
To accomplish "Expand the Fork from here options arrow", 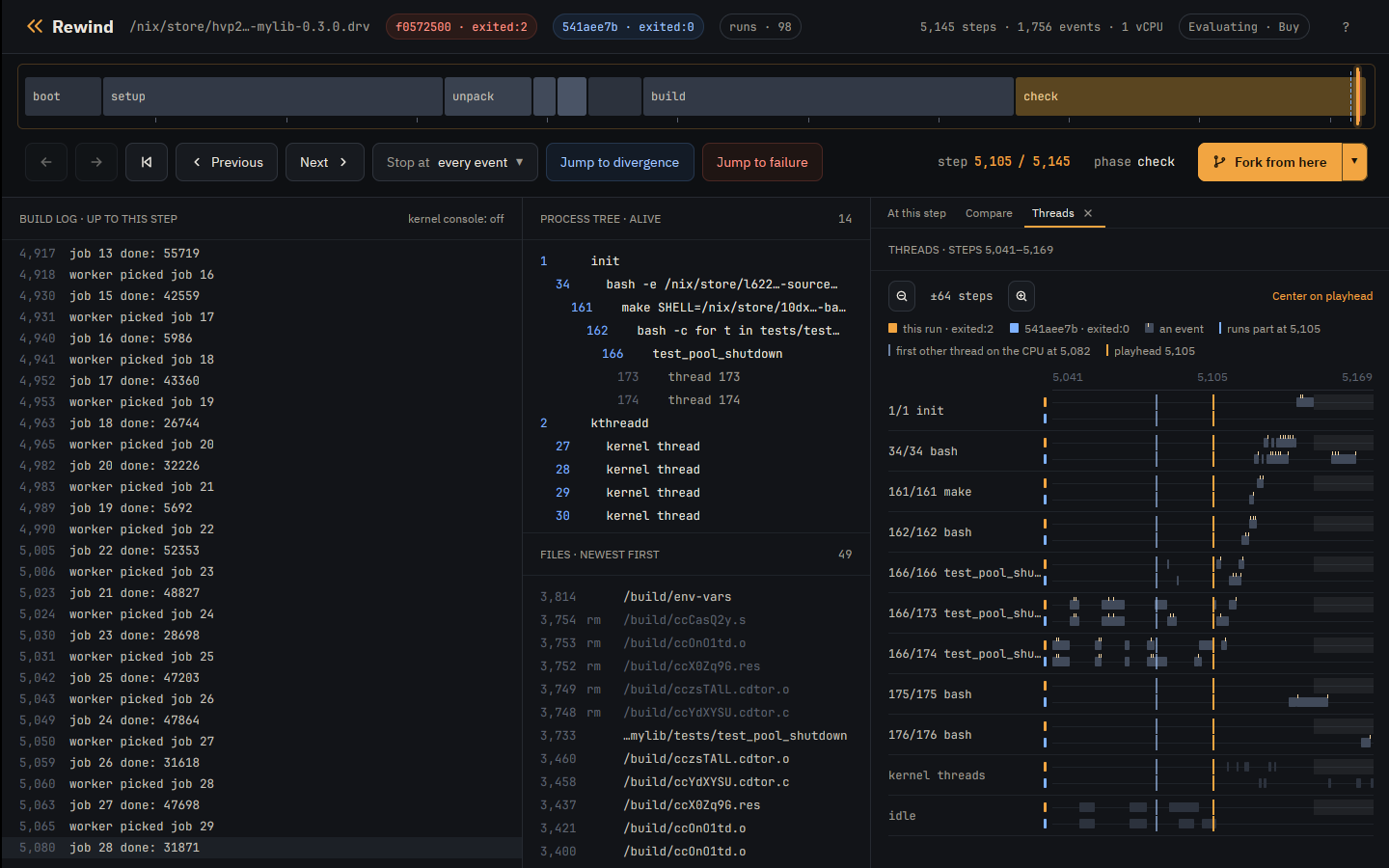I will tap(1354, 162).
